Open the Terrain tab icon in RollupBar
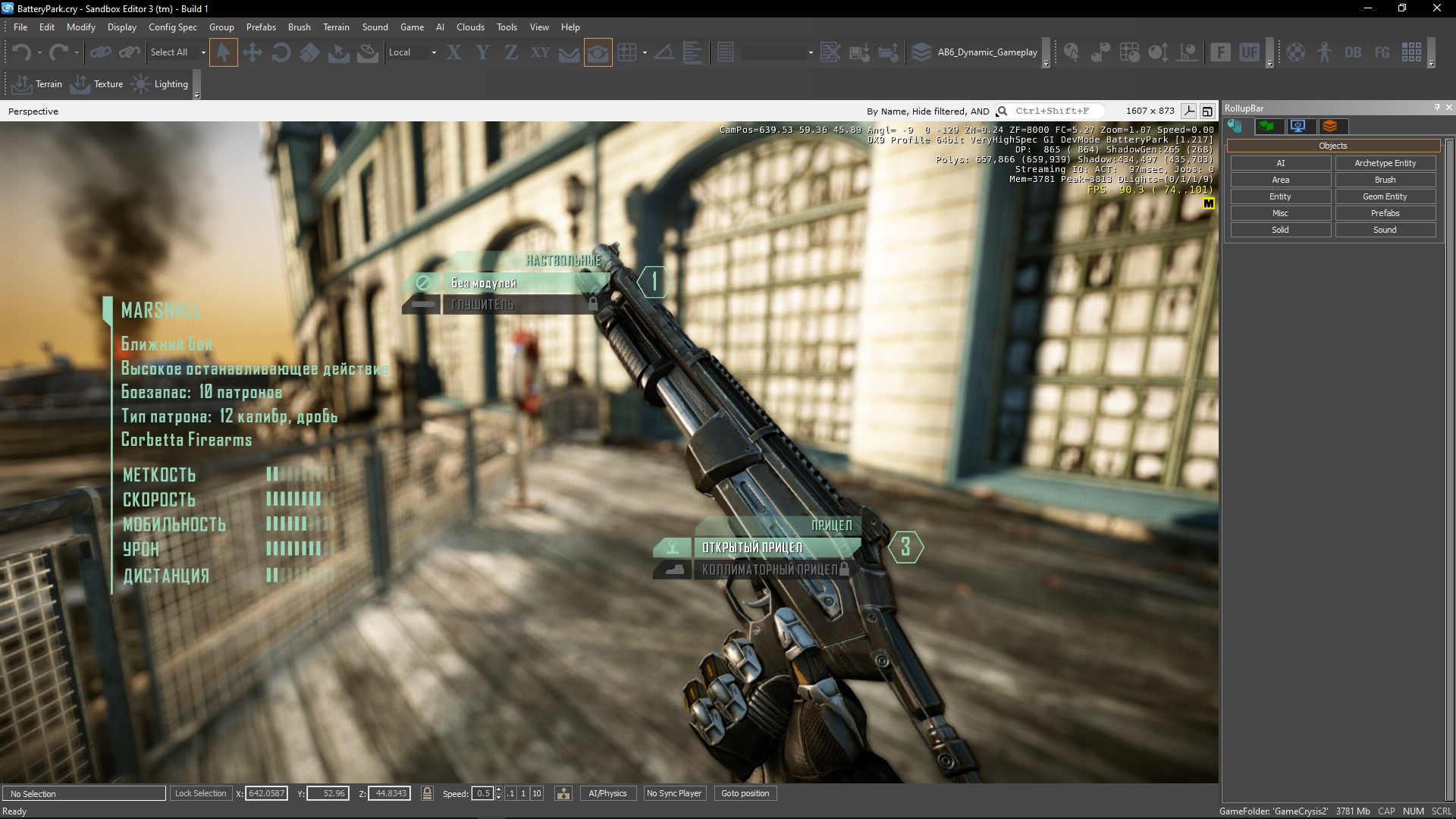Screen dimensions: 1456x819 (1266, 126)
